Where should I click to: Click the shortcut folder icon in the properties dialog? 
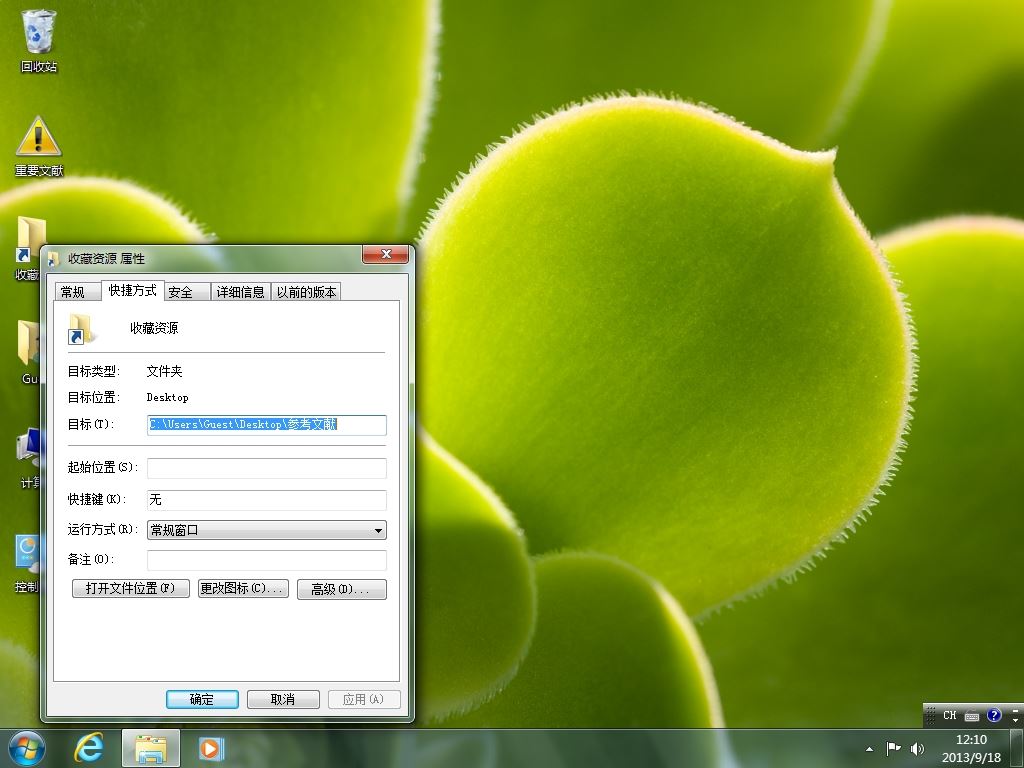82,328
